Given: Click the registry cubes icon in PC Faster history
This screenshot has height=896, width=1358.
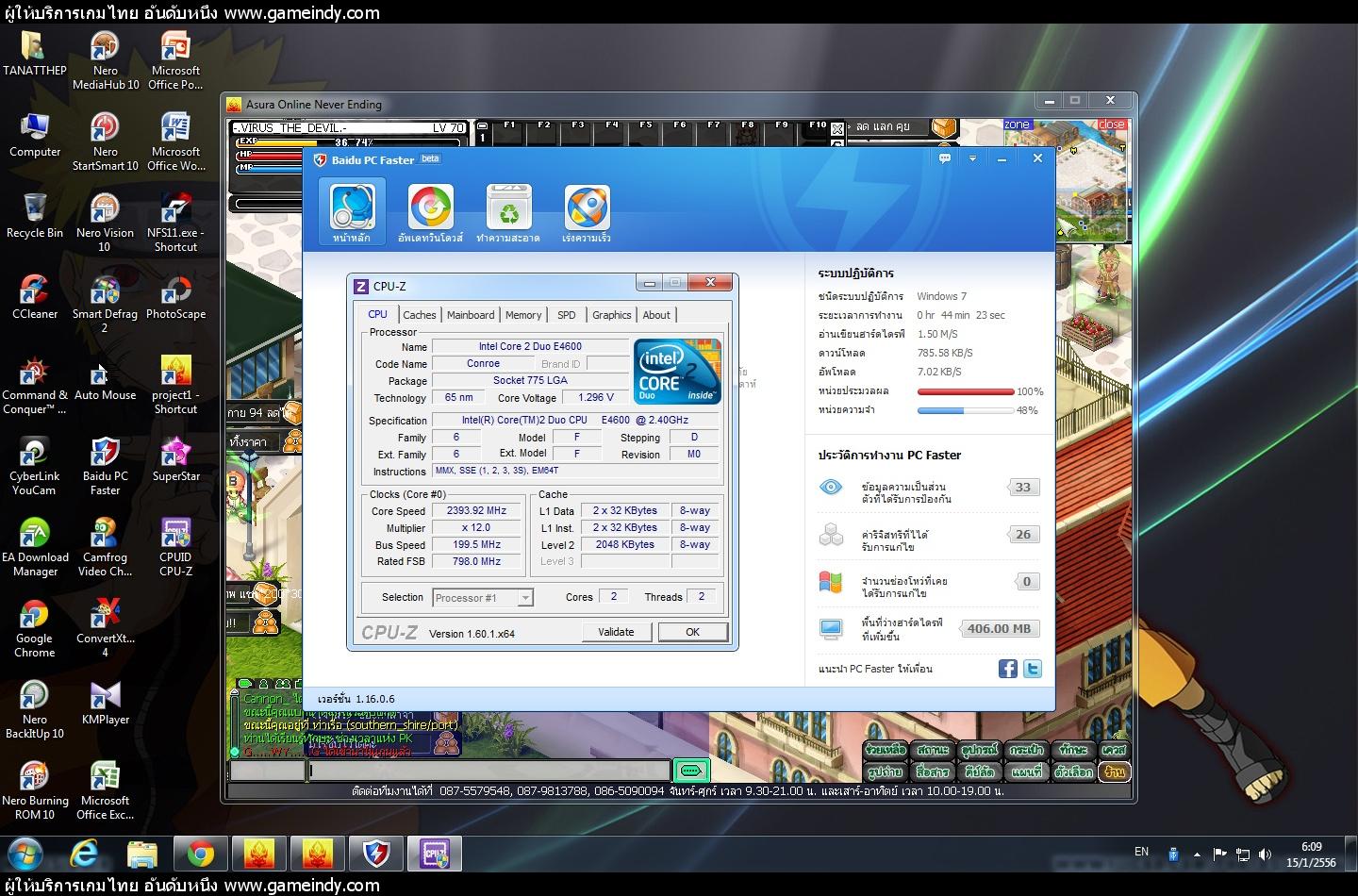Looking at the screenshot, I should (831, 535).
